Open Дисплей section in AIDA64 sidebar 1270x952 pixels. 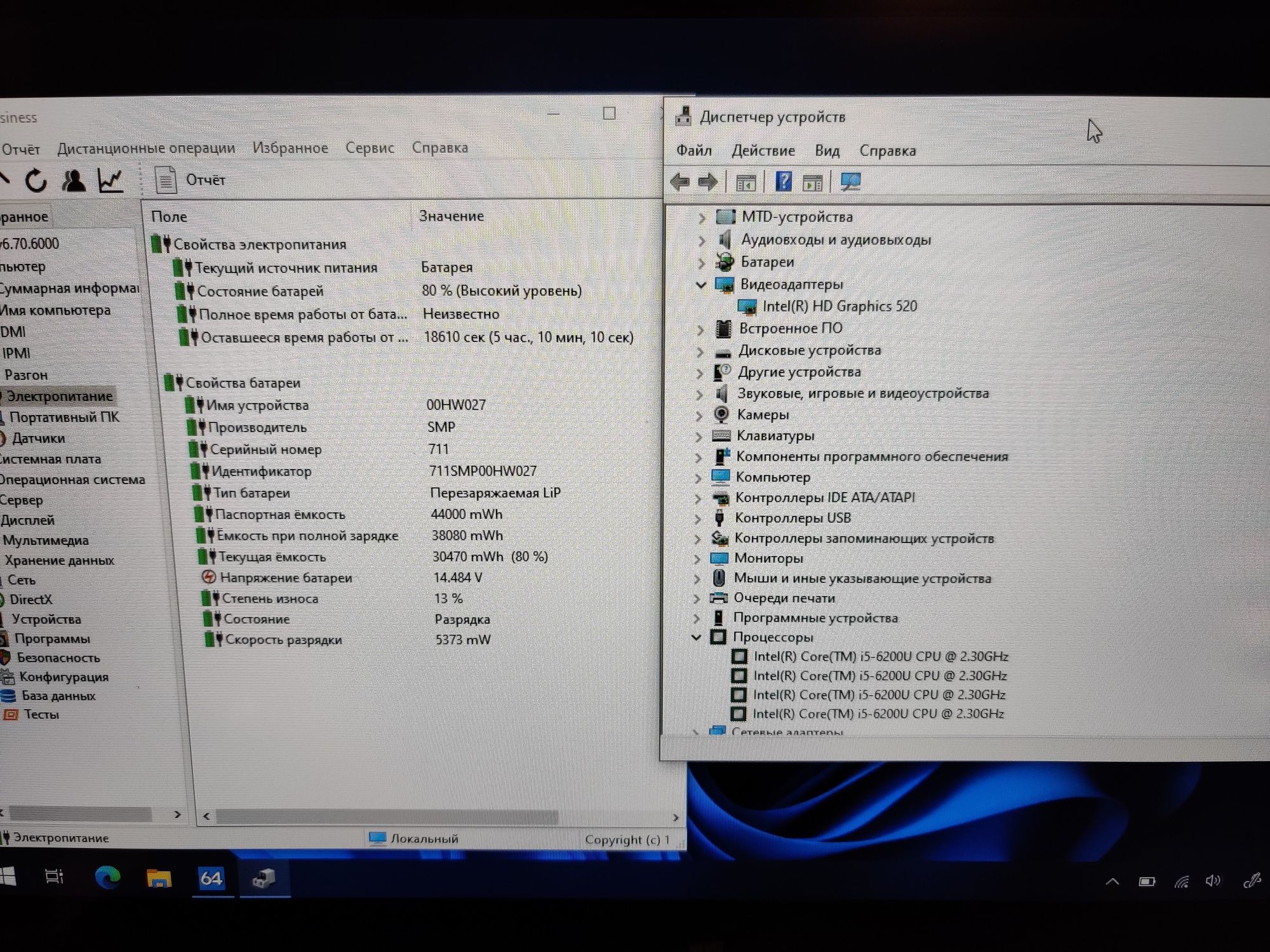[x=27, y=520]
